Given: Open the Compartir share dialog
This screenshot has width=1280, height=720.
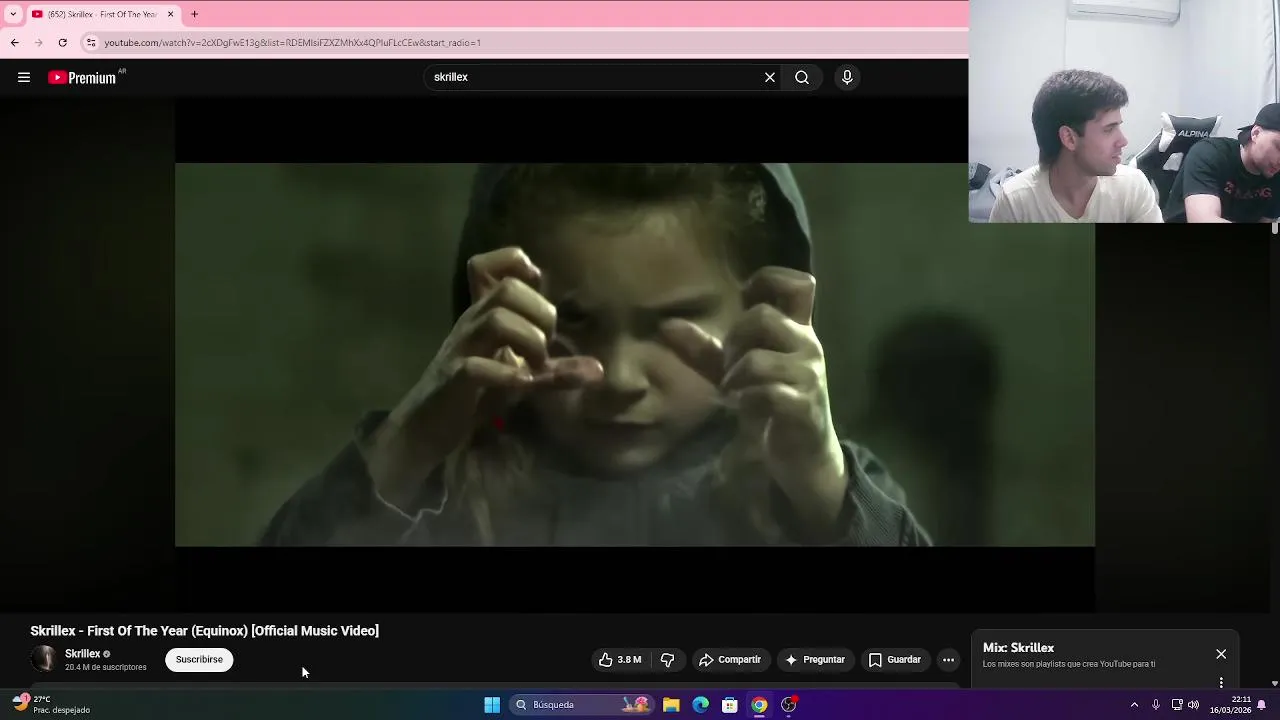Looking at the screenshot, I should point(731,660).
